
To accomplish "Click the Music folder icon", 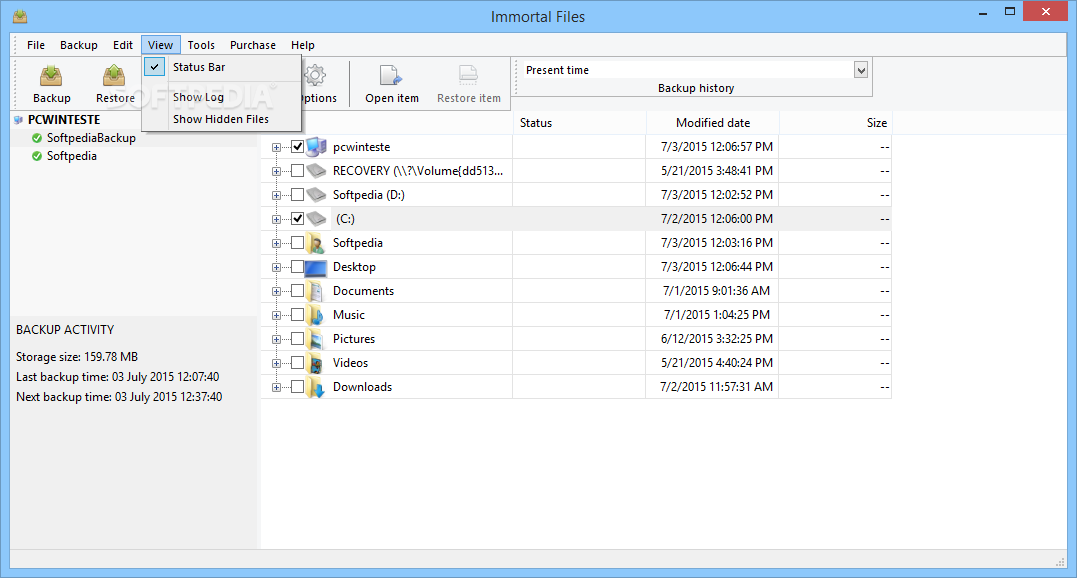I will [315, 315].
